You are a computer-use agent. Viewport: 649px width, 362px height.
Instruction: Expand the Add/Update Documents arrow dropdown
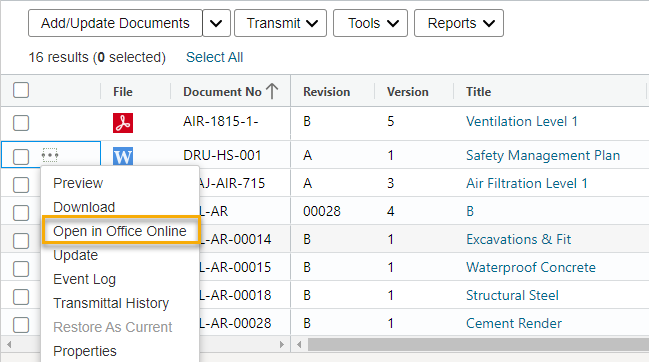tap(216, 23)
